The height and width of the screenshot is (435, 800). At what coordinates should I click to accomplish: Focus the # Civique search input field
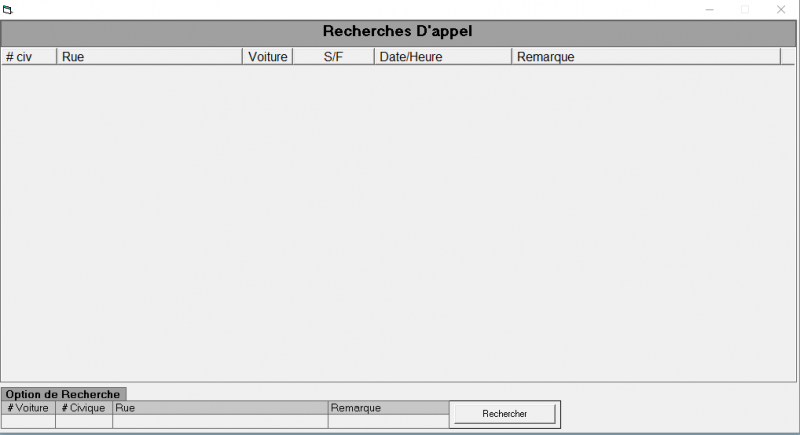point(84,421)
